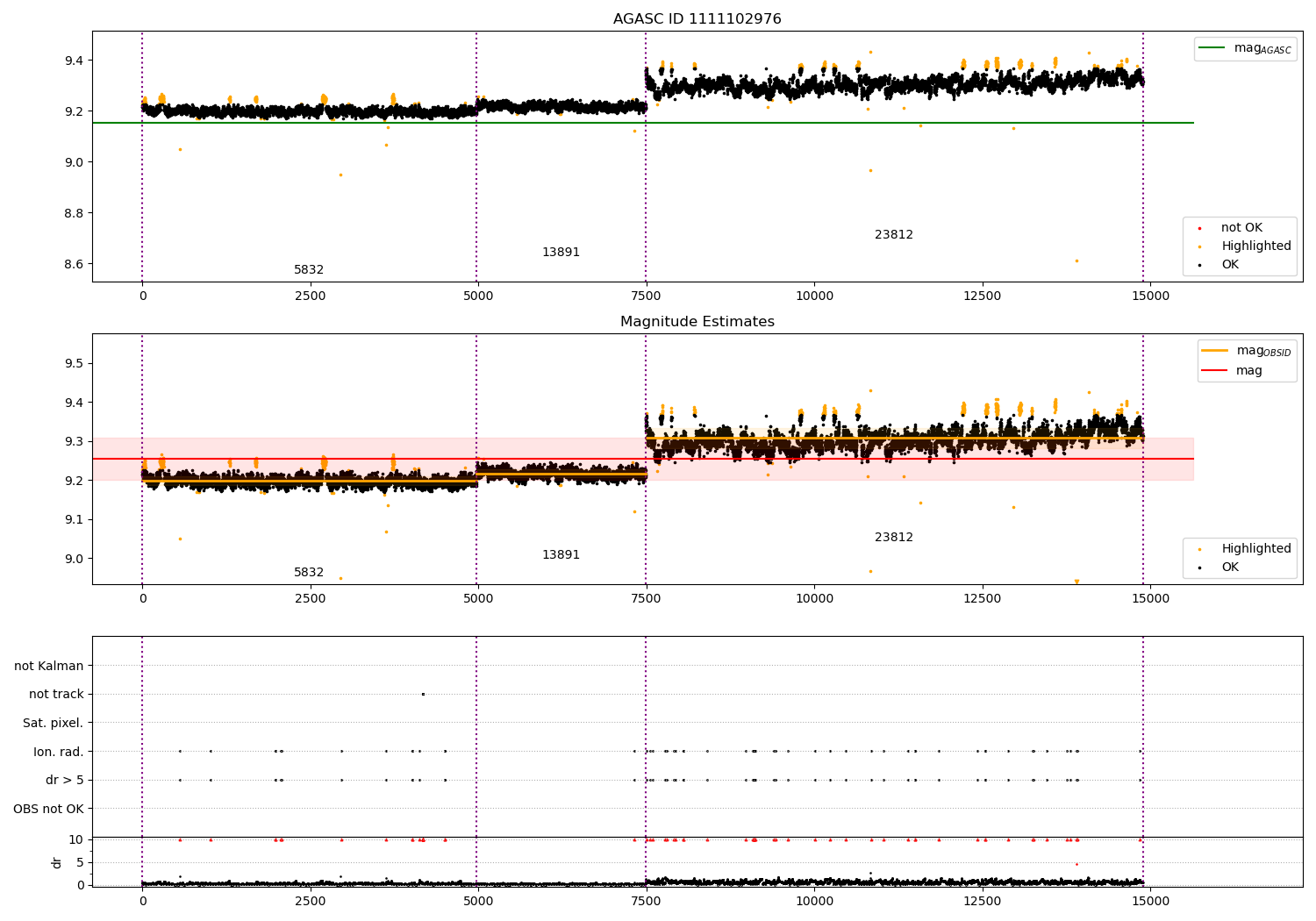The width and height of the screenshot is (1316, 921).
Task: Click the 'OBS not OK' row label
Action: [x=49, y=809]
